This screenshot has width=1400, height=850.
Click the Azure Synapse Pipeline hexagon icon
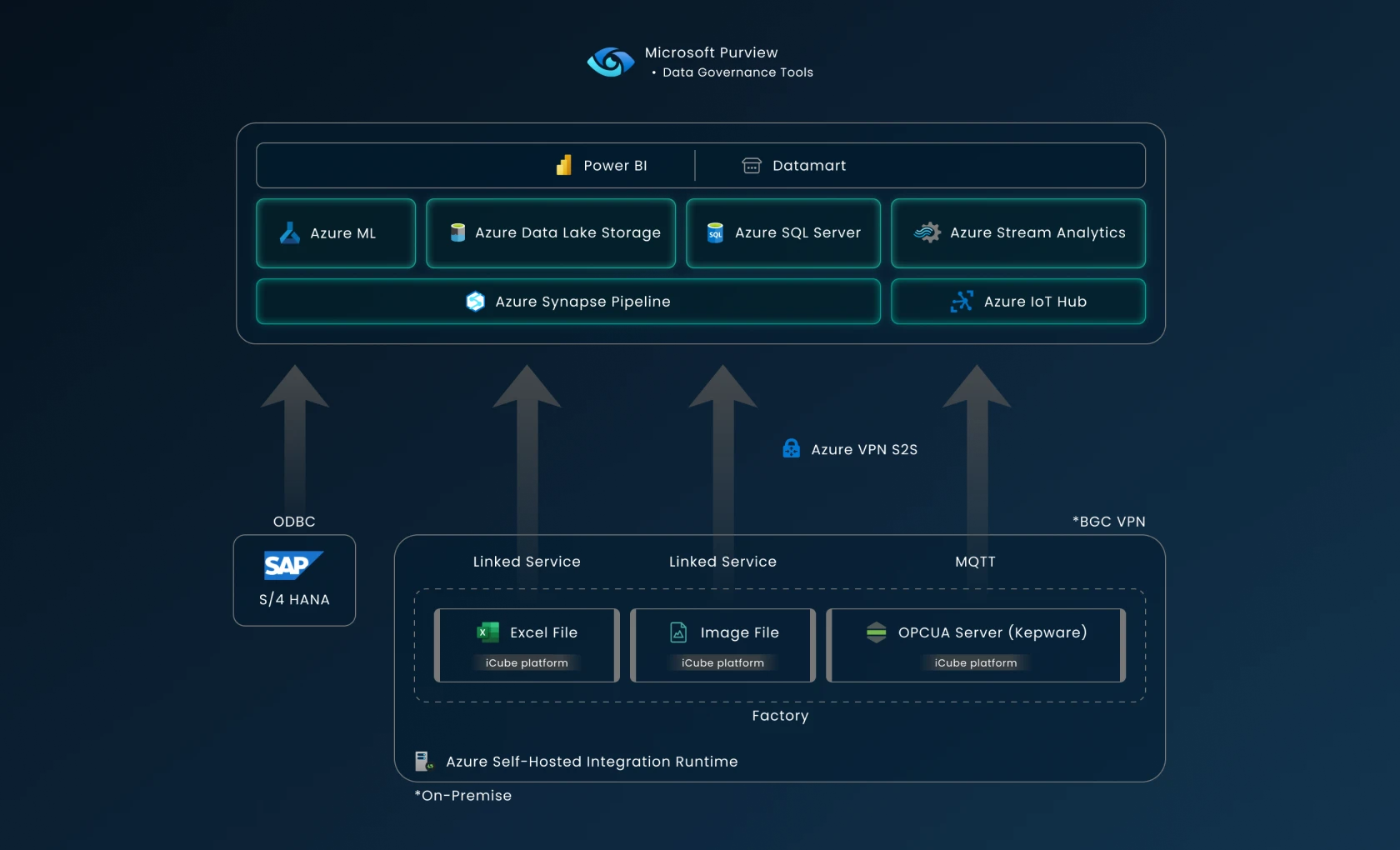click(475, 302)
